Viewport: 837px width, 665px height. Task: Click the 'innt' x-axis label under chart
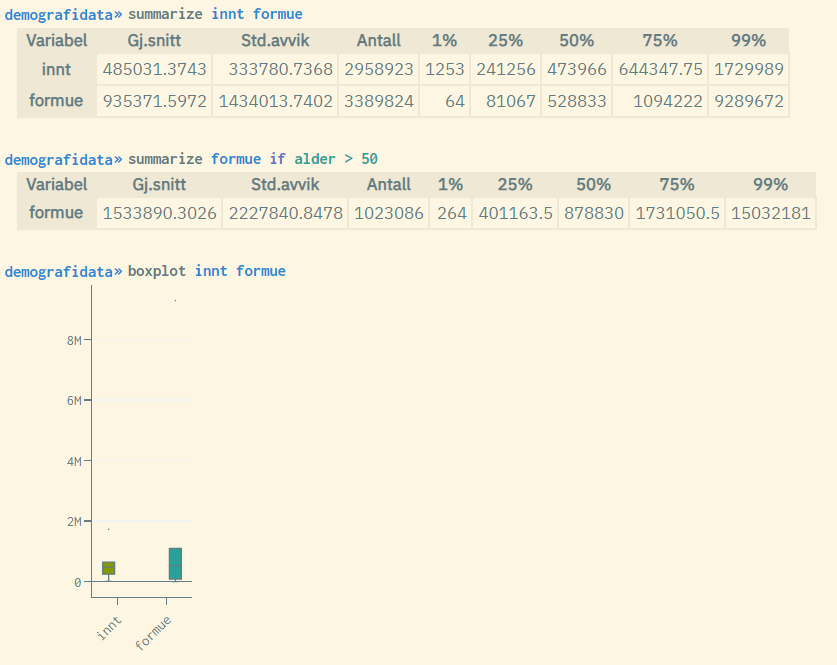click(110, 625)
